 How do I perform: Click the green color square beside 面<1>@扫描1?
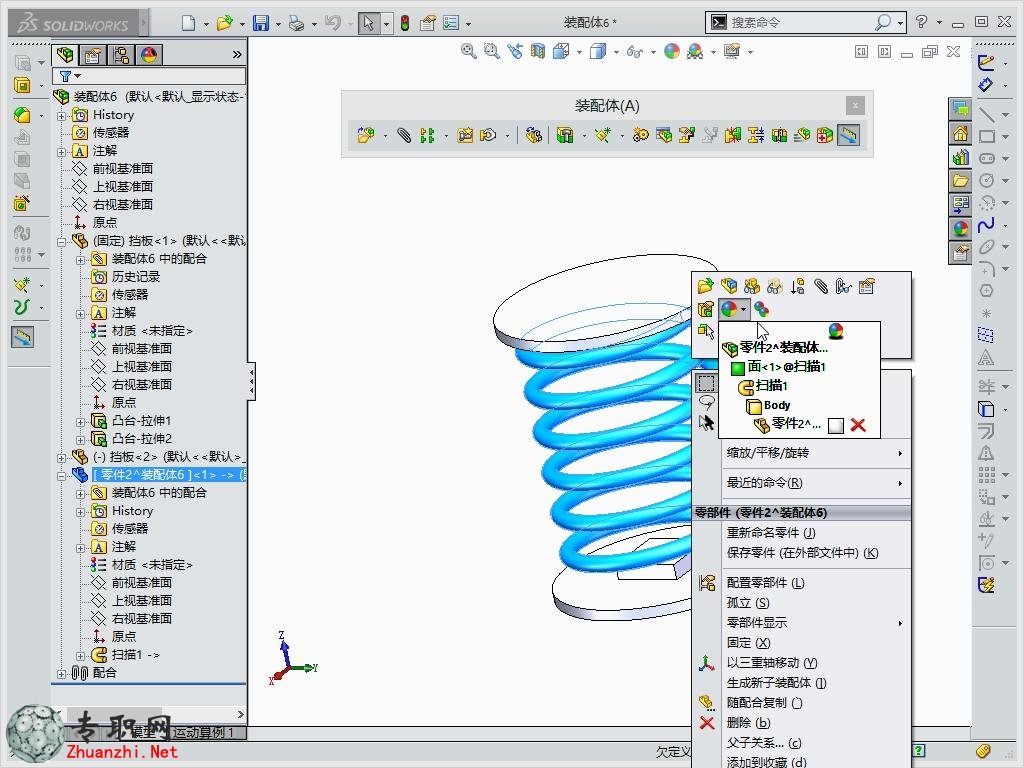pos(738,368)
